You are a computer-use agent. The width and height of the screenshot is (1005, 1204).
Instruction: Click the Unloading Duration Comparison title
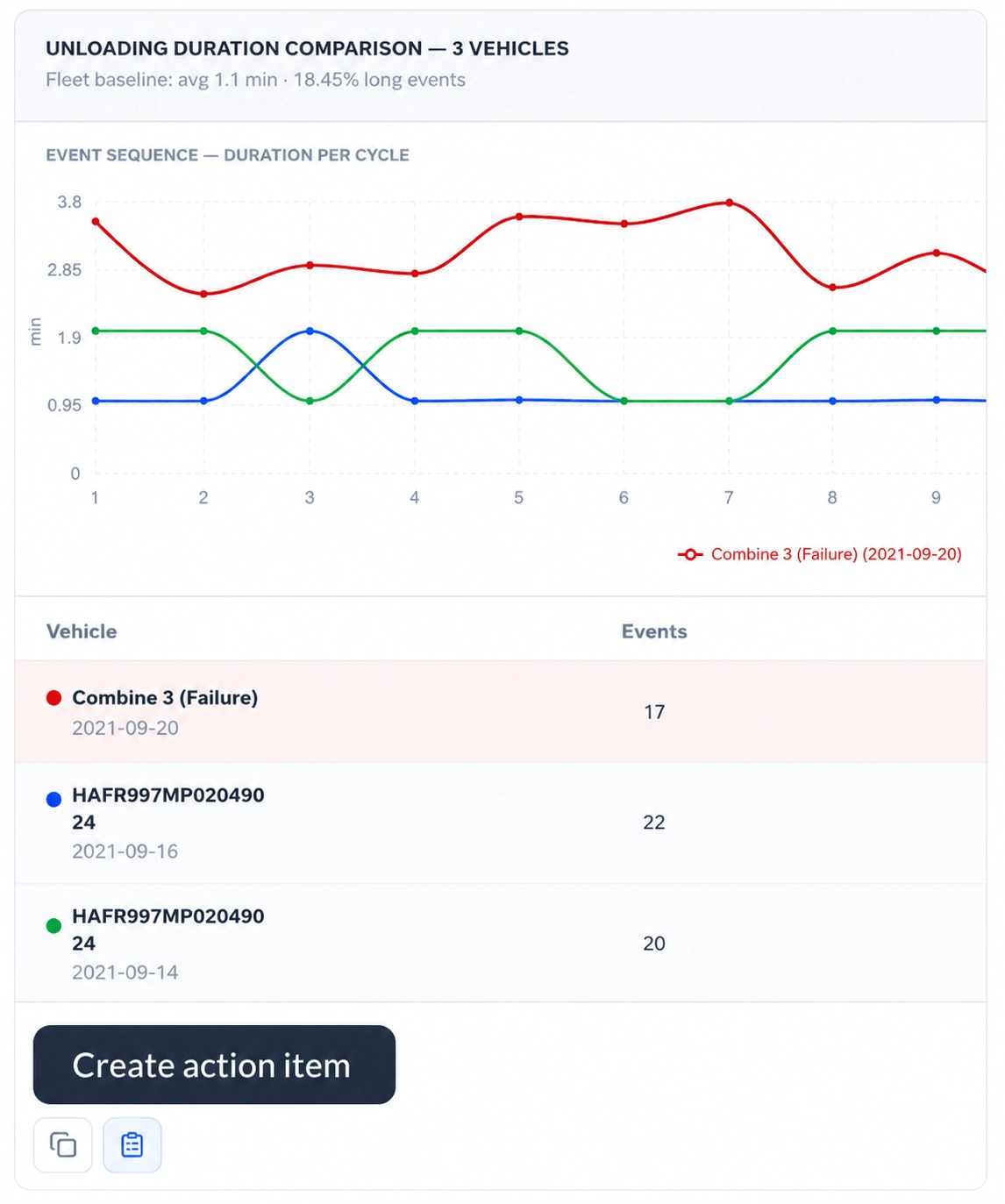coord(307,48)
